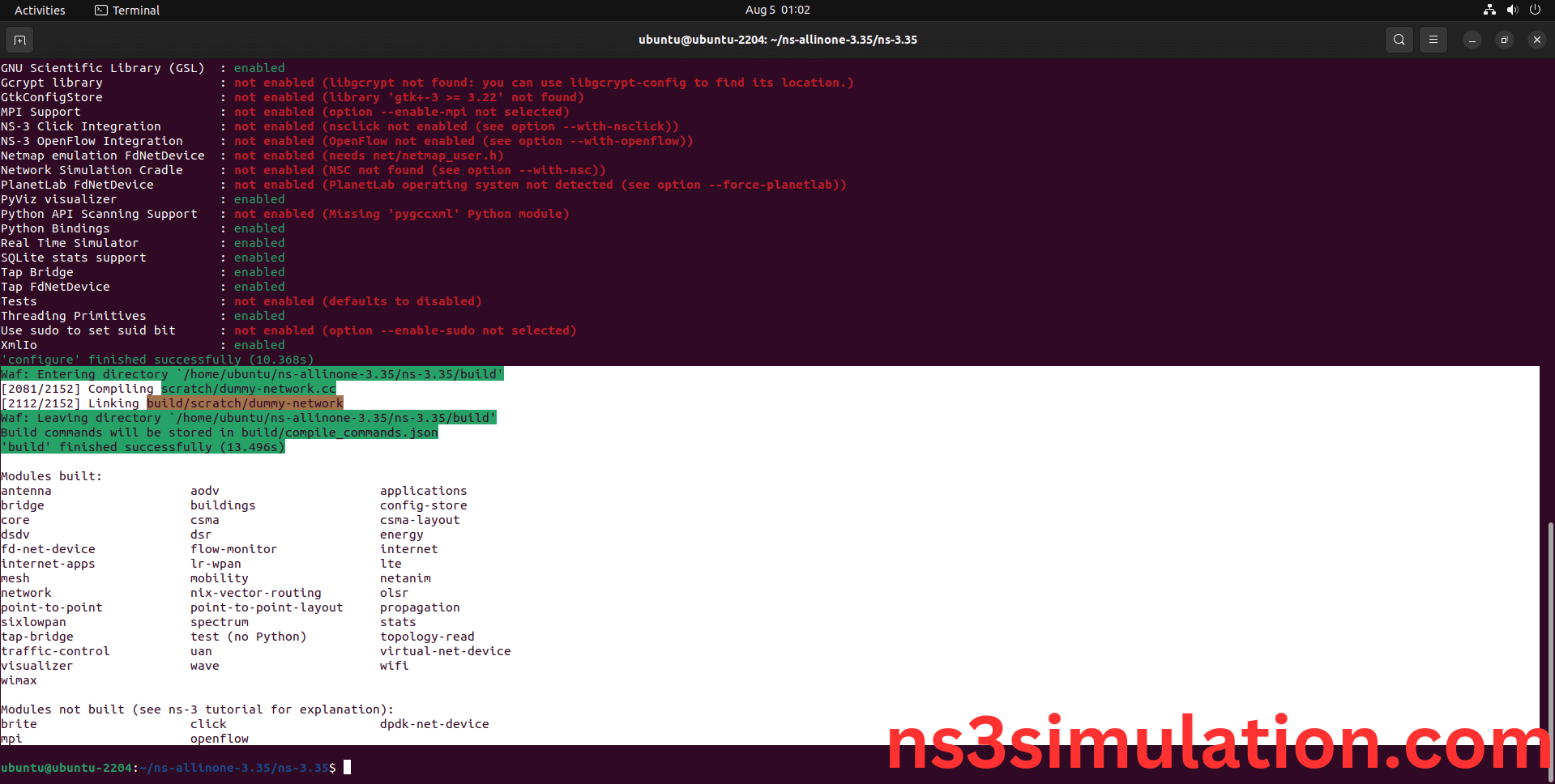1555x784 pixels.
Task: Close the terminal window
Action: (x=1536, y=40)
